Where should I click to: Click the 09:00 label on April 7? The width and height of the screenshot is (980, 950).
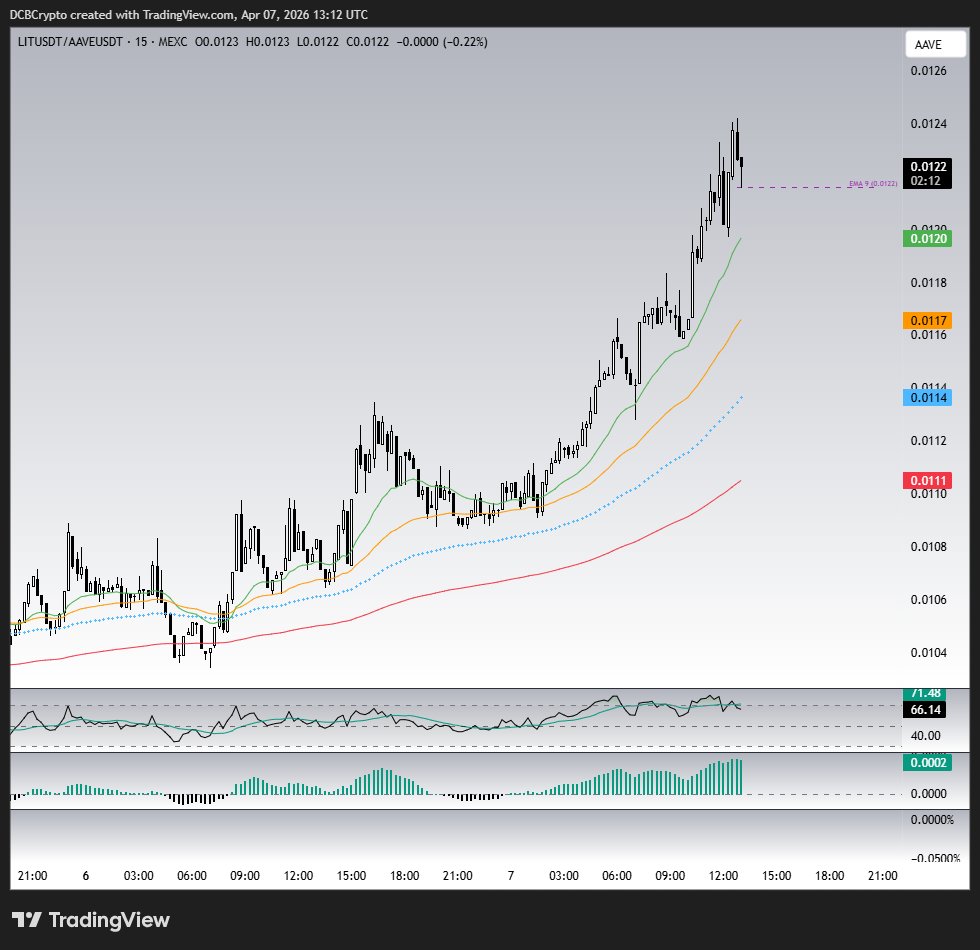click(670, 876)
